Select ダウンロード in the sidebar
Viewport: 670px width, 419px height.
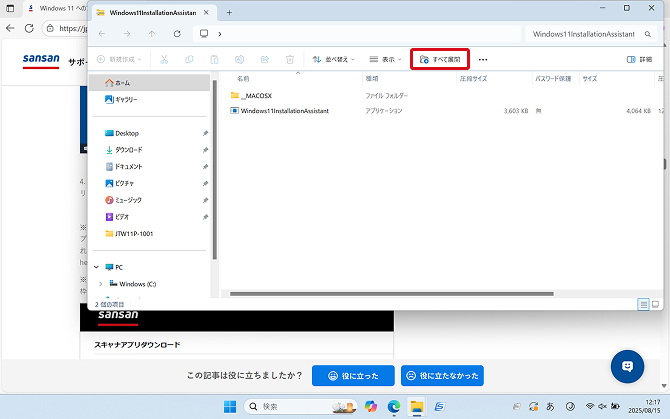pos(128,149)
